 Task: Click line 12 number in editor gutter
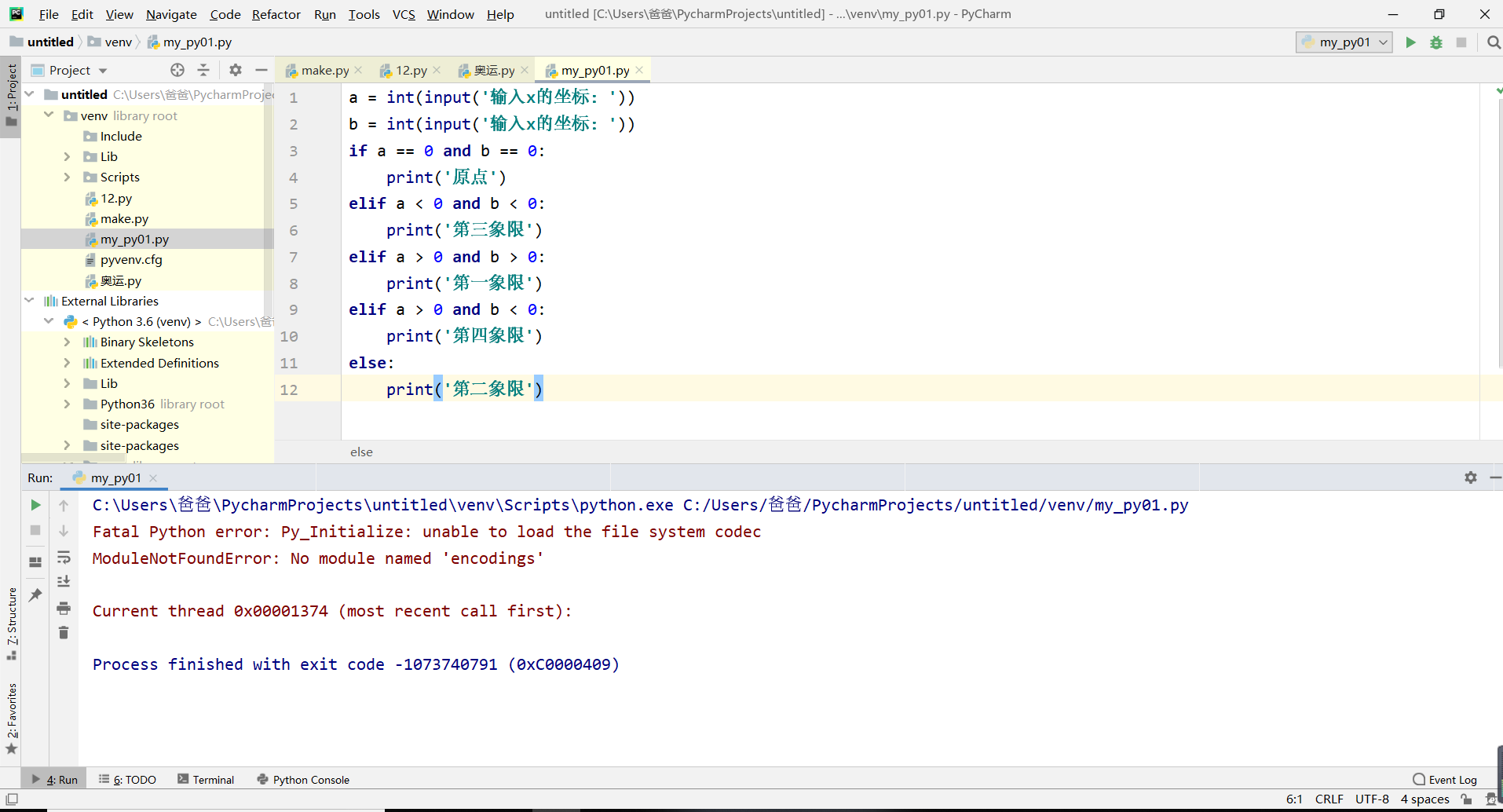pyautogui.click(x=289, y=390)
